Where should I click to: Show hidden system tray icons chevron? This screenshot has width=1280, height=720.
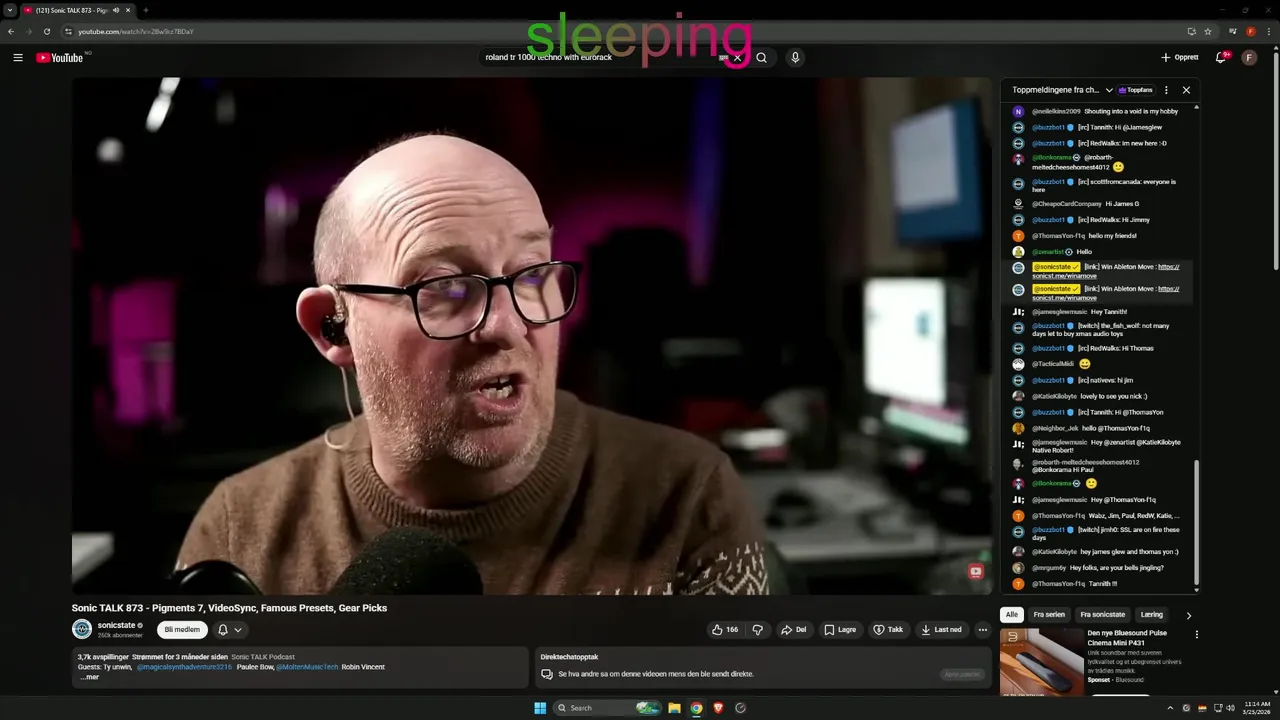click(1172, 708)
